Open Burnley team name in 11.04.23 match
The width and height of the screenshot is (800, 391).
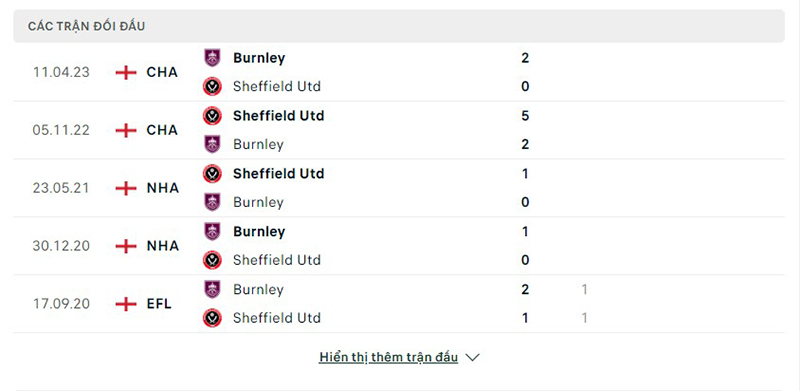point(259,58)
